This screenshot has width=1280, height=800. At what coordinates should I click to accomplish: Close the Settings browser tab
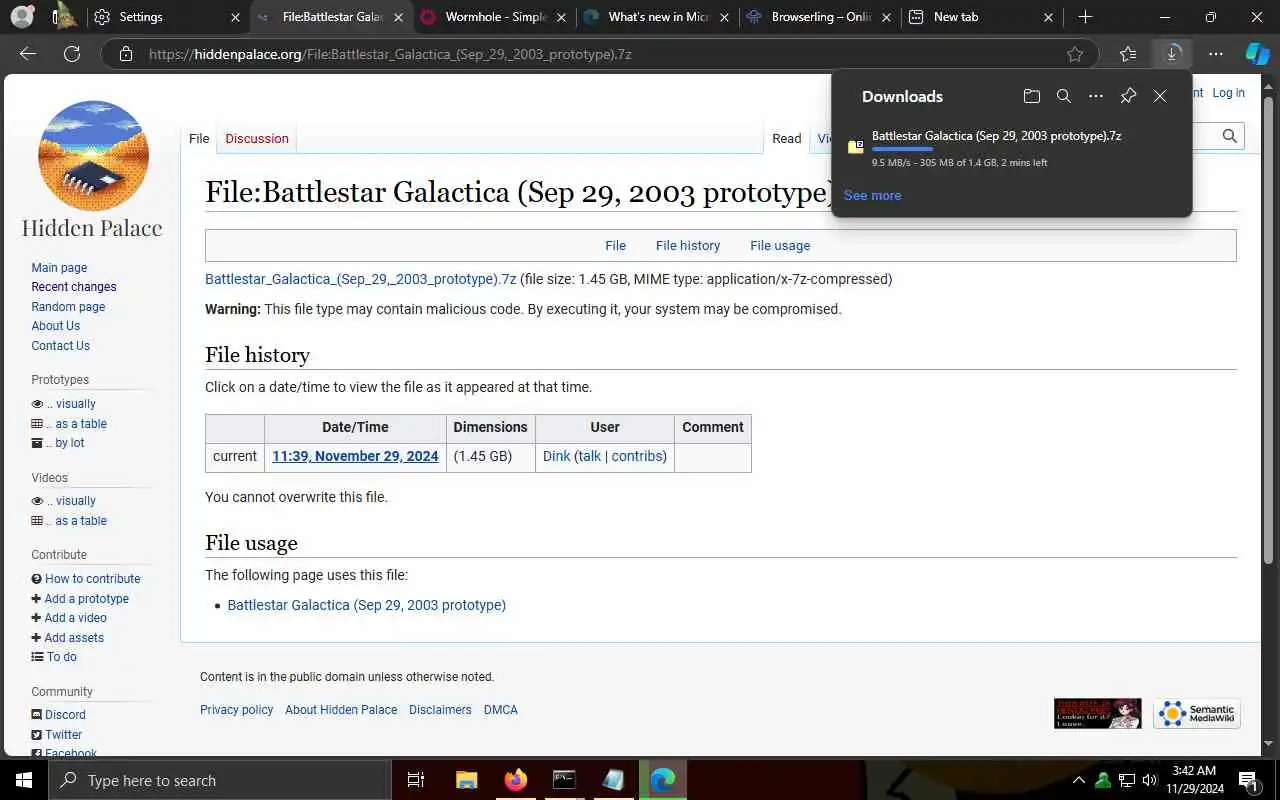click(235, 17)
